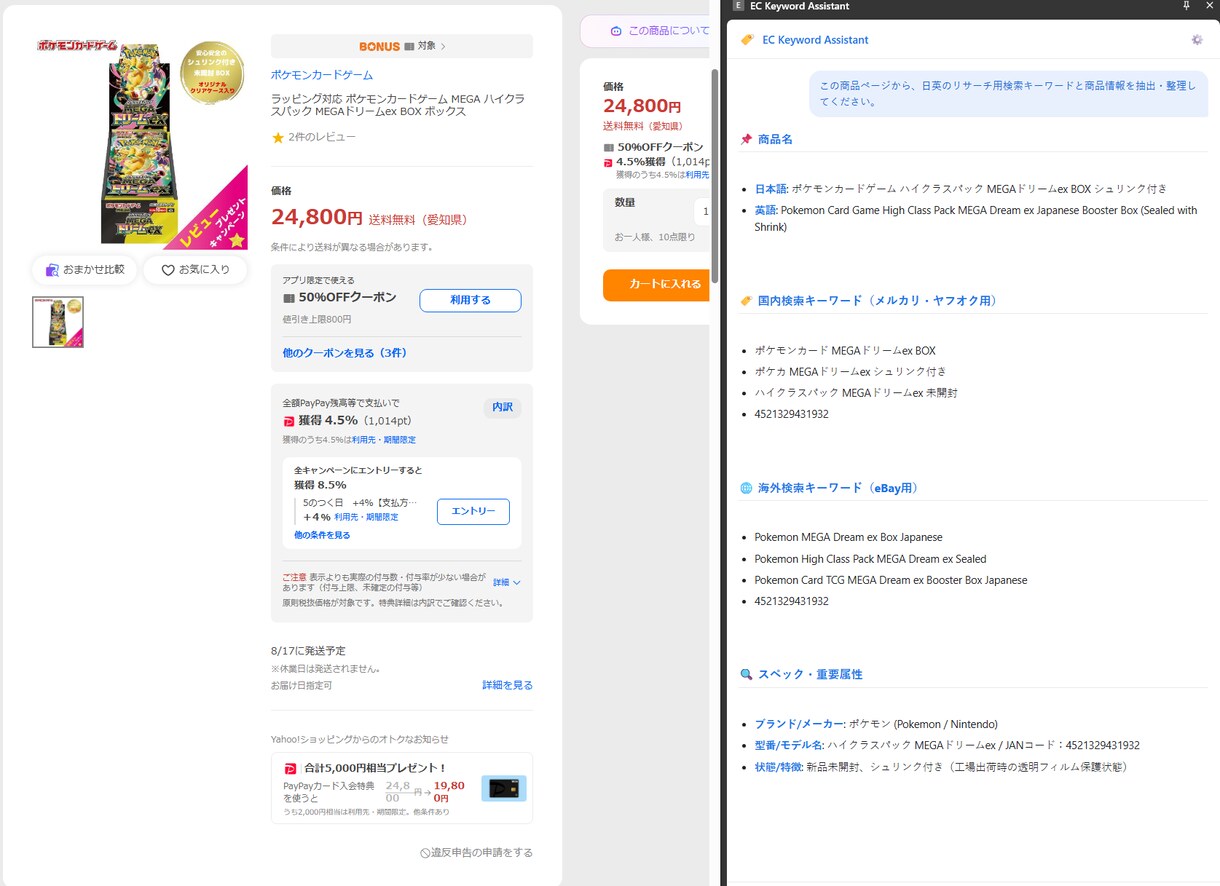Click keyword ポケカ MEGAドリームex シュリンク付き

click(x=850, y=372)
